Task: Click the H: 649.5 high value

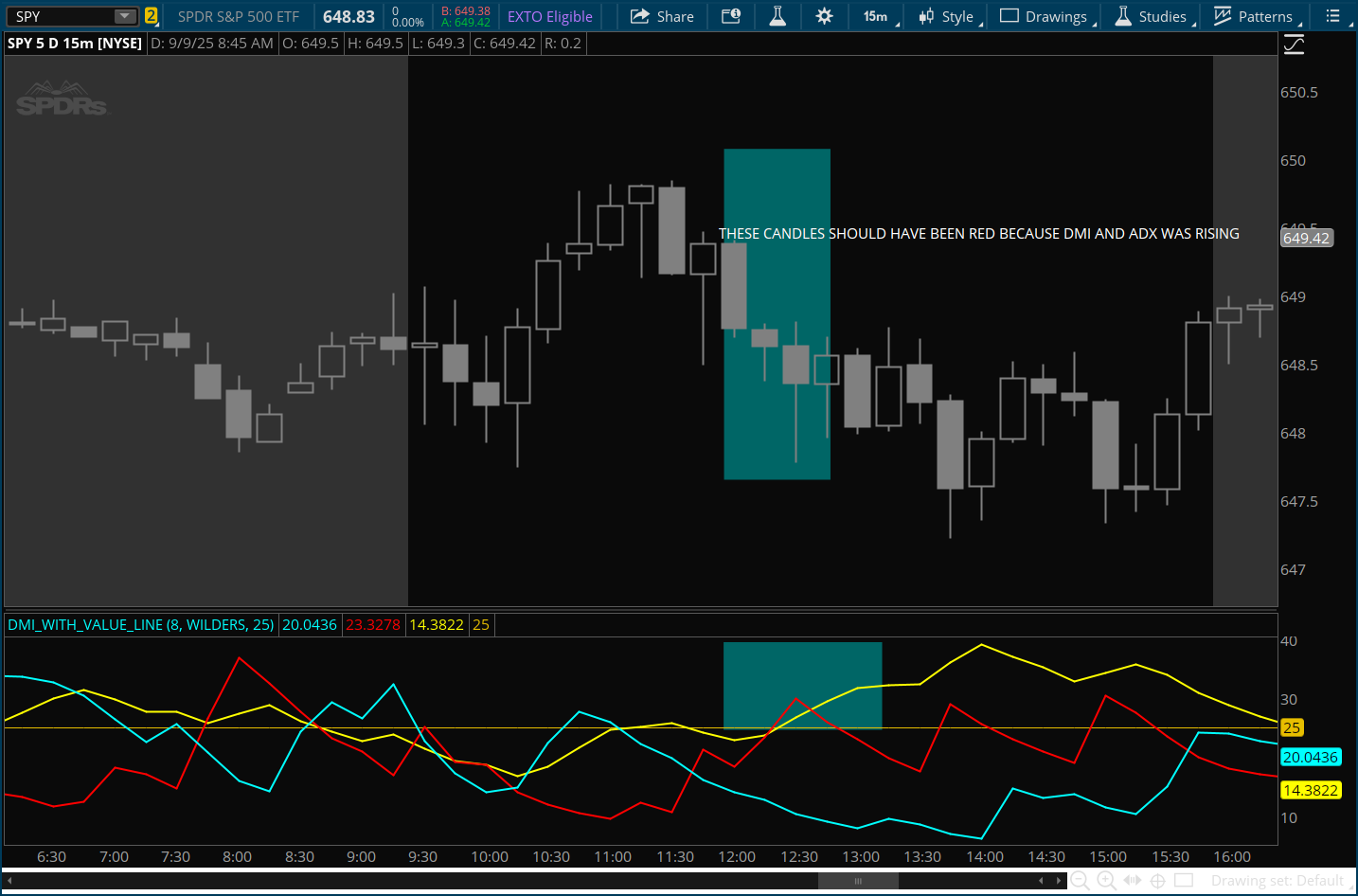Action: click(375, 44)
